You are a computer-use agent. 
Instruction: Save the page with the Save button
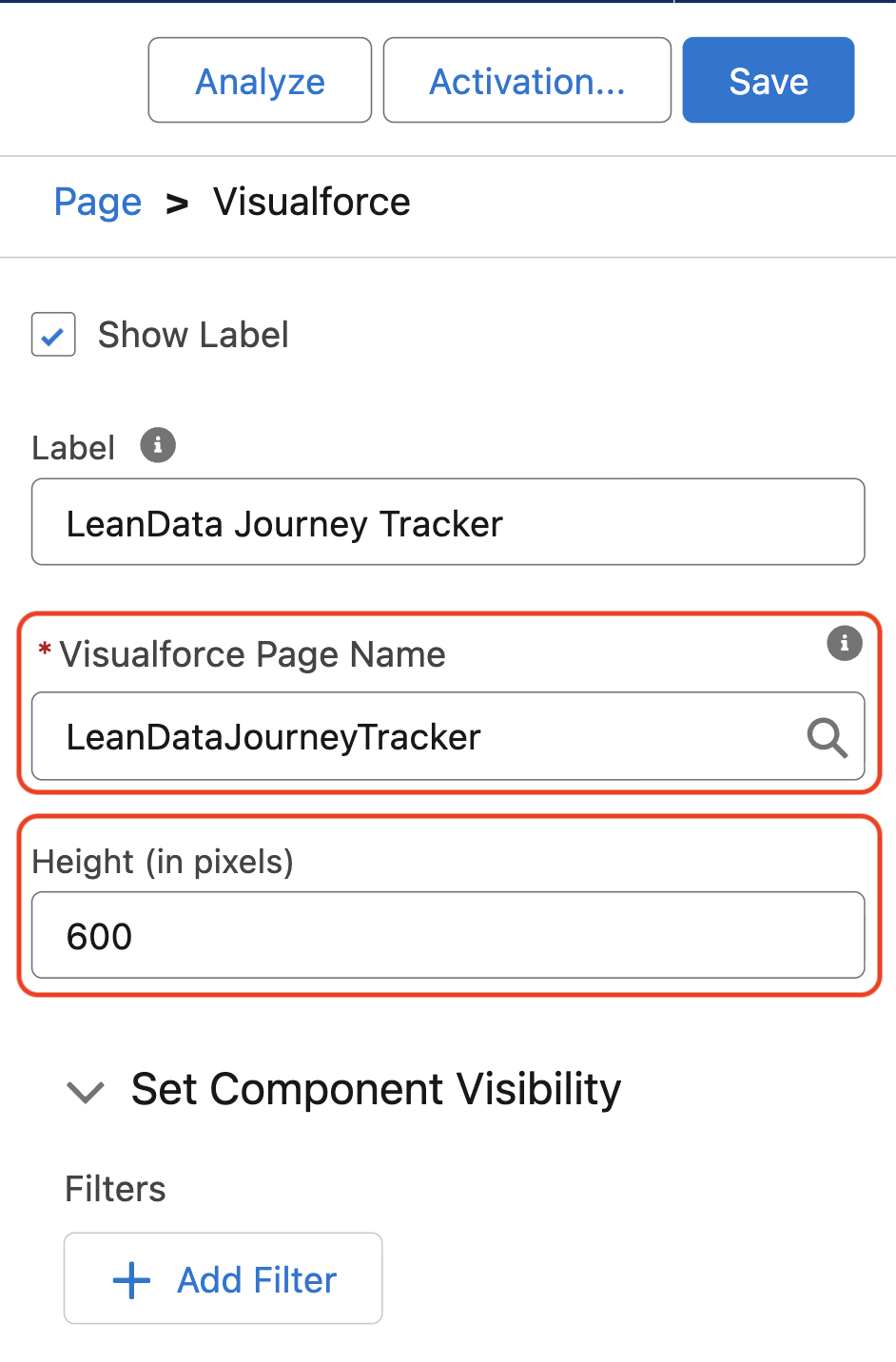click(769, 81)
